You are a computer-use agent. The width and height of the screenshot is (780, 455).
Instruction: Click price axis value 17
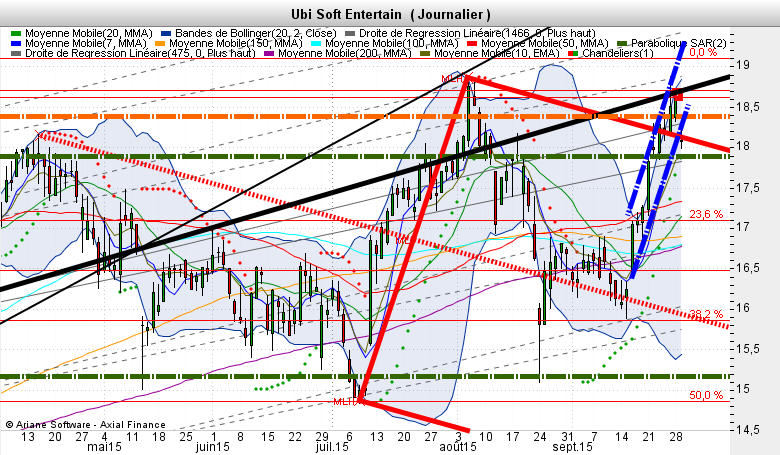pyautogui.click(x=743, y=227)
